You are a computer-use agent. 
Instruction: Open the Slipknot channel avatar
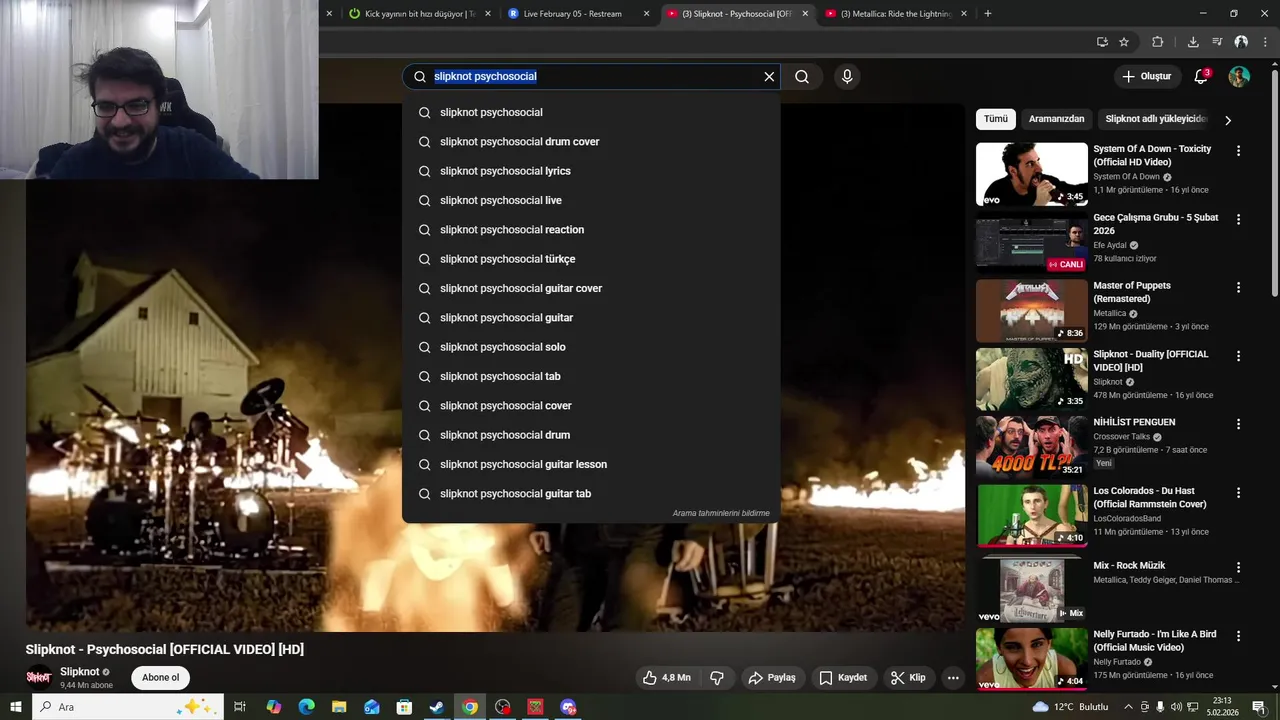pyautogui.click(x=39, y=677)
